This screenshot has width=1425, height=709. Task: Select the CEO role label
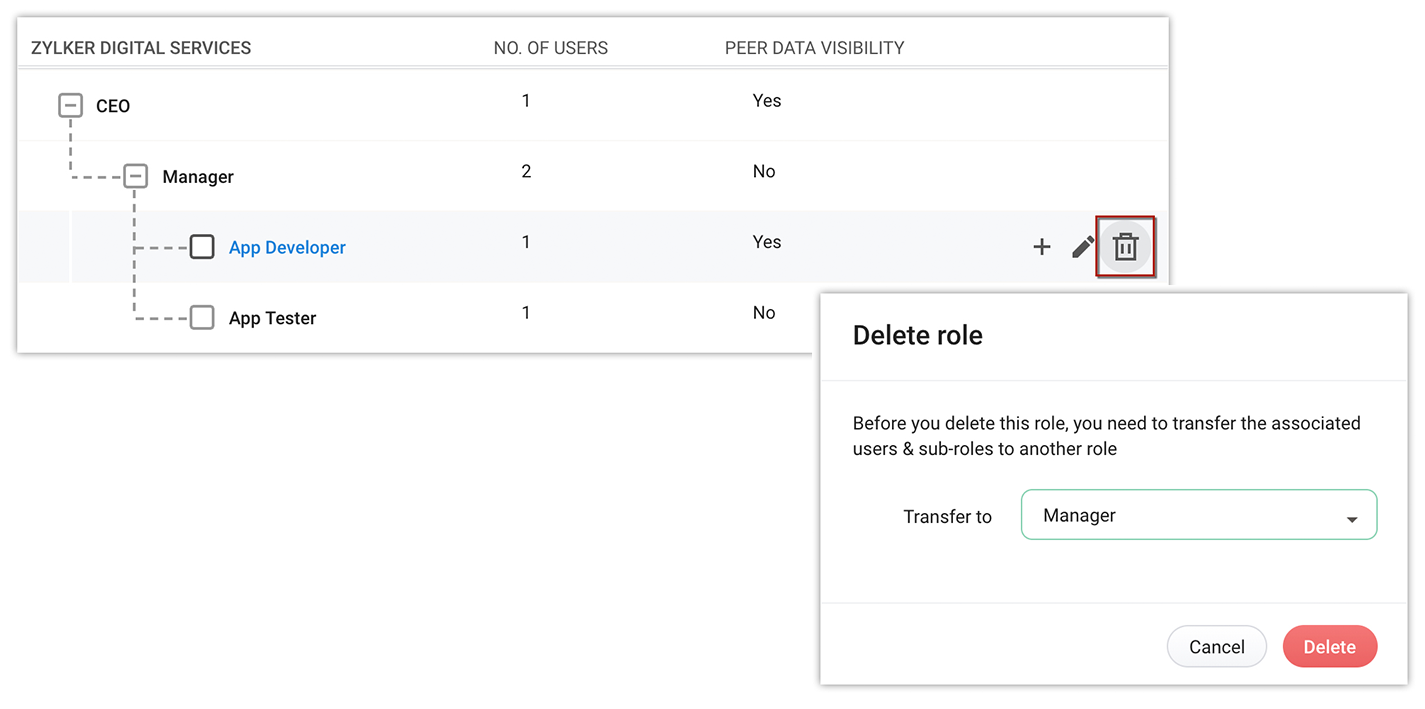pos(113,106)
